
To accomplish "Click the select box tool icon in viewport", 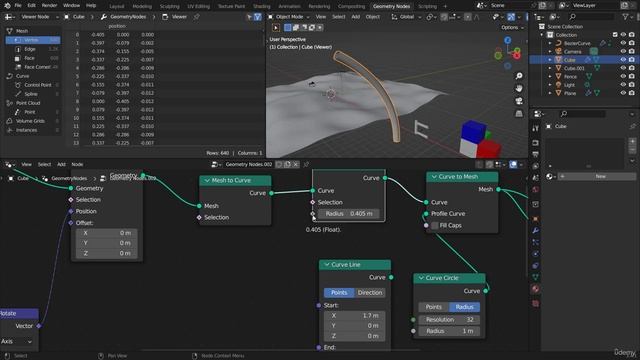I will pyautogui.click(x=287, y=27).
